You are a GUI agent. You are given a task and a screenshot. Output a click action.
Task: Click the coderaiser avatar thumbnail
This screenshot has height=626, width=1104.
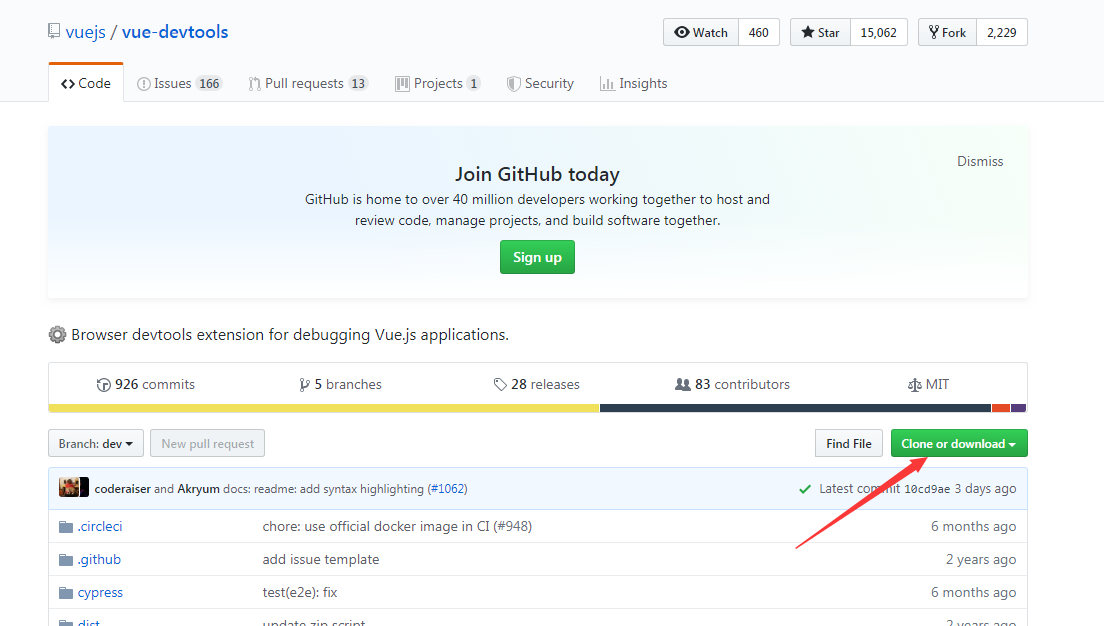[x=69, y=487]
